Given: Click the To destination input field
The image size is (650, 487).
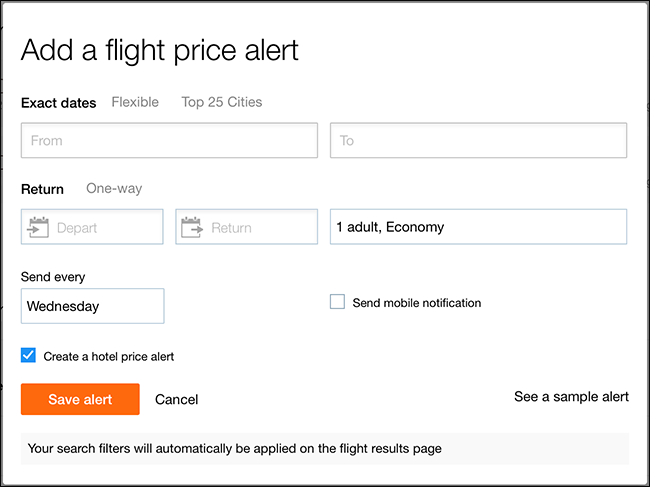Looking at the screenshot, I should click(x=478, y=141).
